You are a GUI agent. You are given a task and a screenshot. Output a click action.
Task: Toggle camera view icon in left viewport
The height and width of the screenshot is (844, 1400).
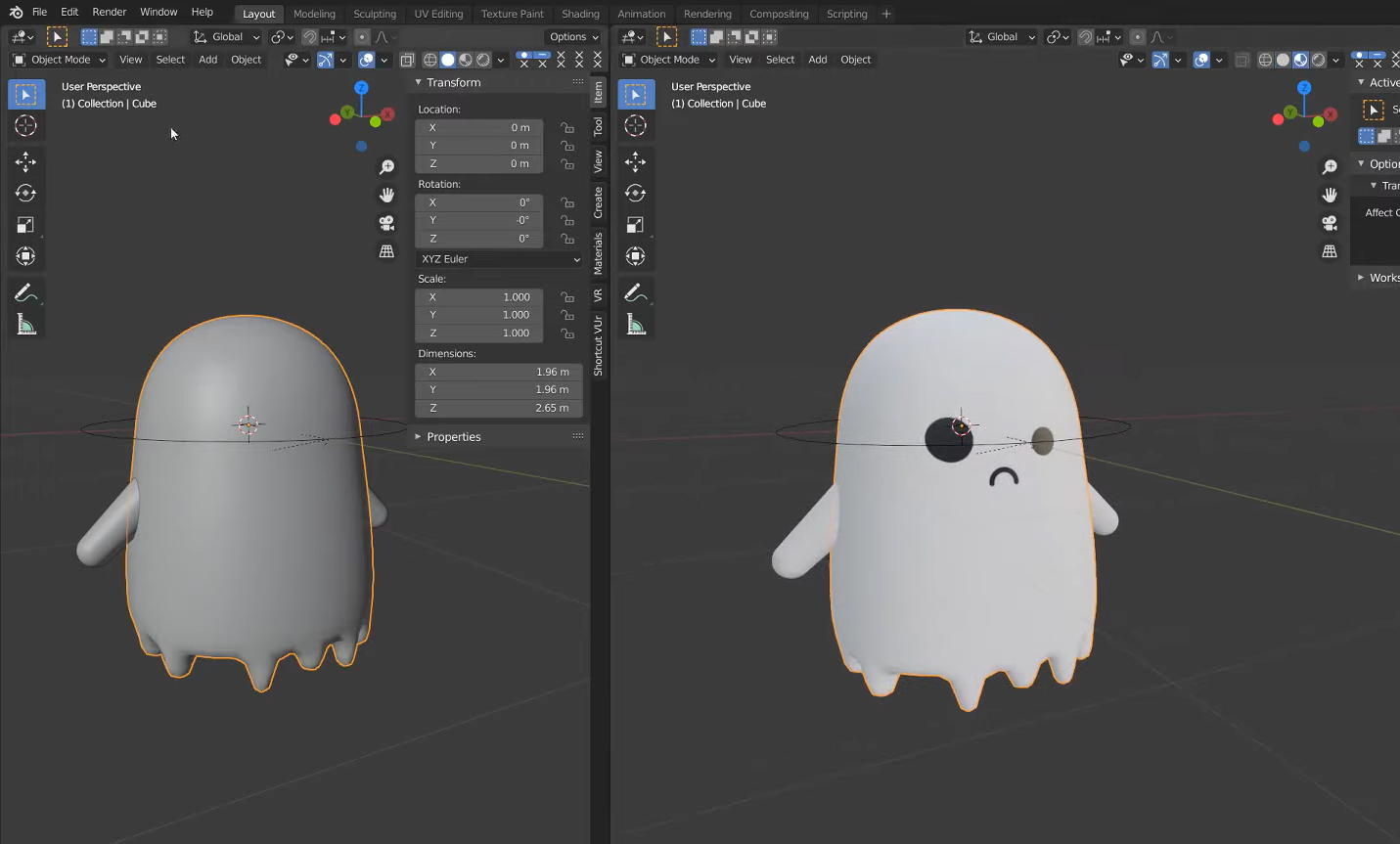387,223
